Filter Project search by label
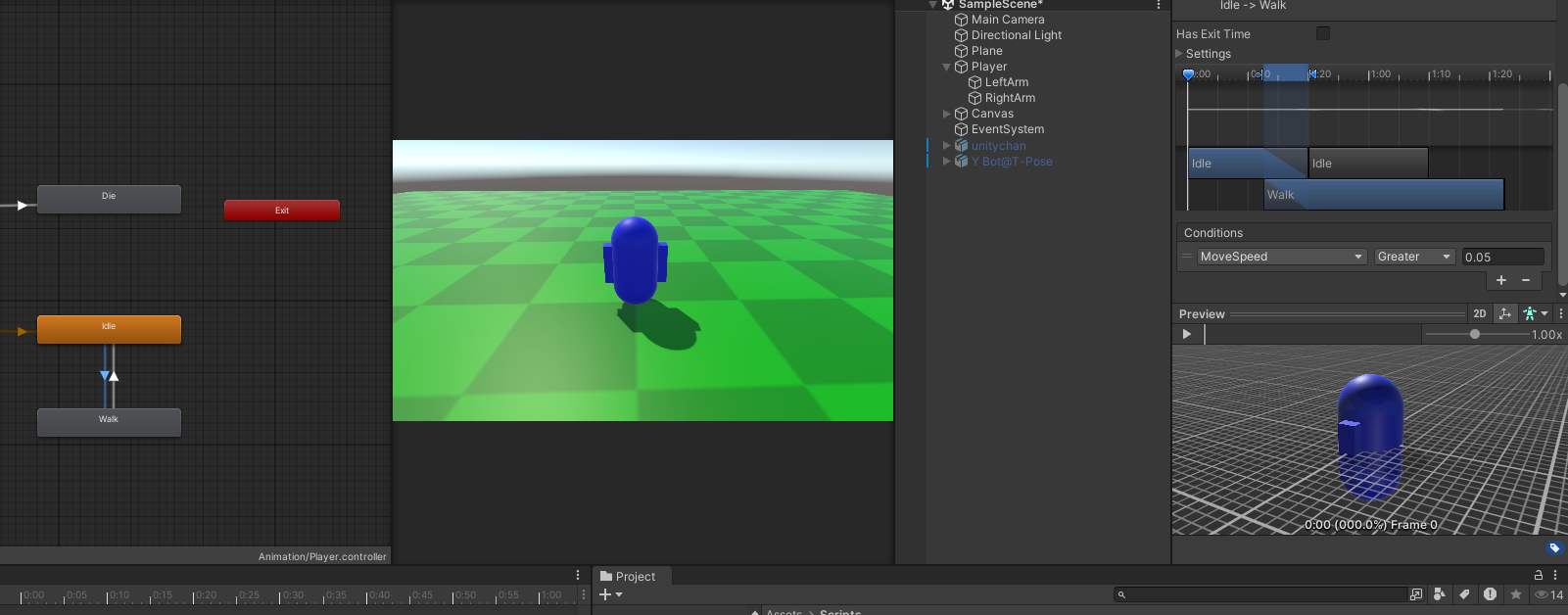The height and width of the screenshot is (615, 1568). coord(1464,594)
